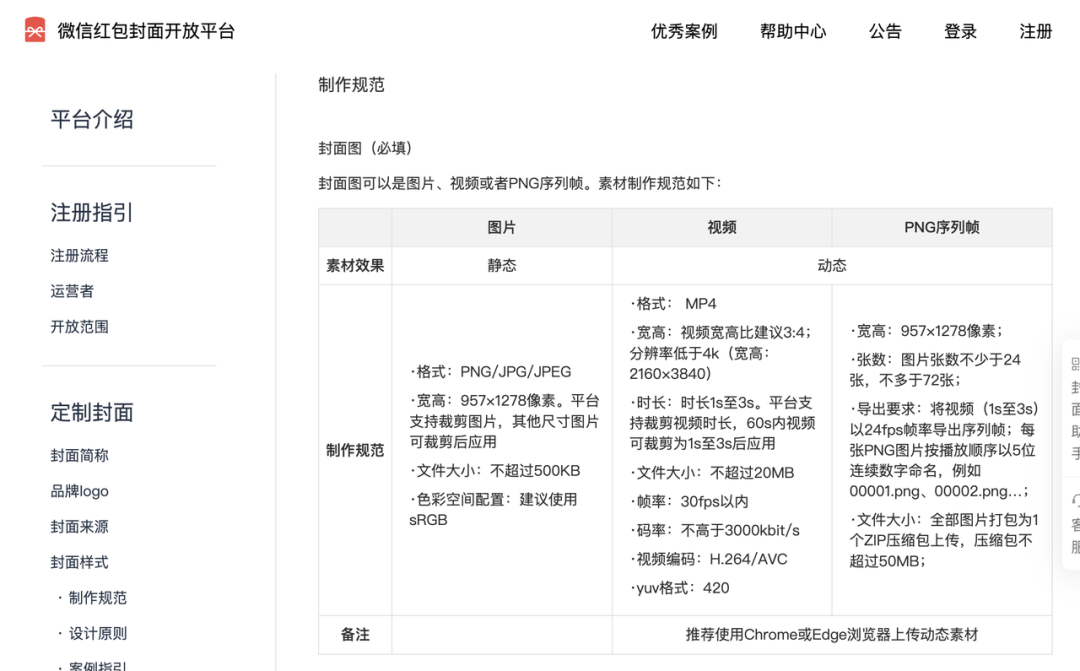Open the 运营者 page

[x=72, y=291]
